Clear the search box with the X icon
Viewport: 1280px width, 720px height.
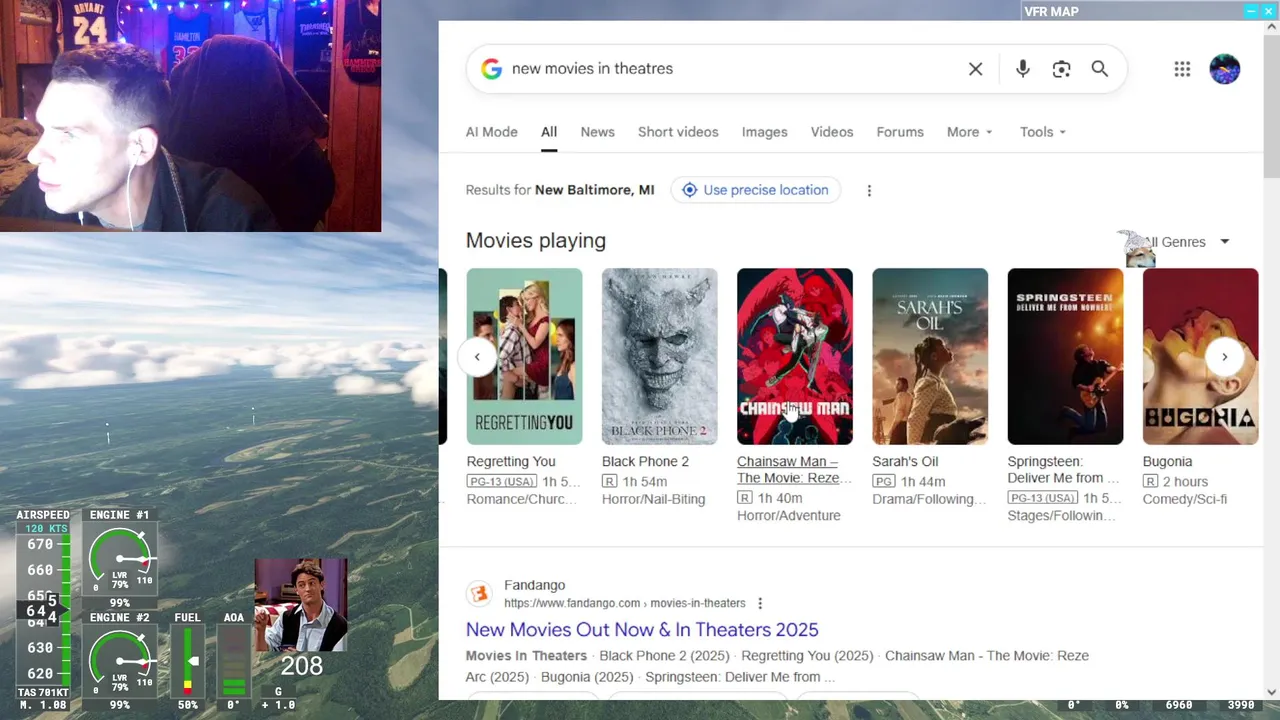click(975, 69)
